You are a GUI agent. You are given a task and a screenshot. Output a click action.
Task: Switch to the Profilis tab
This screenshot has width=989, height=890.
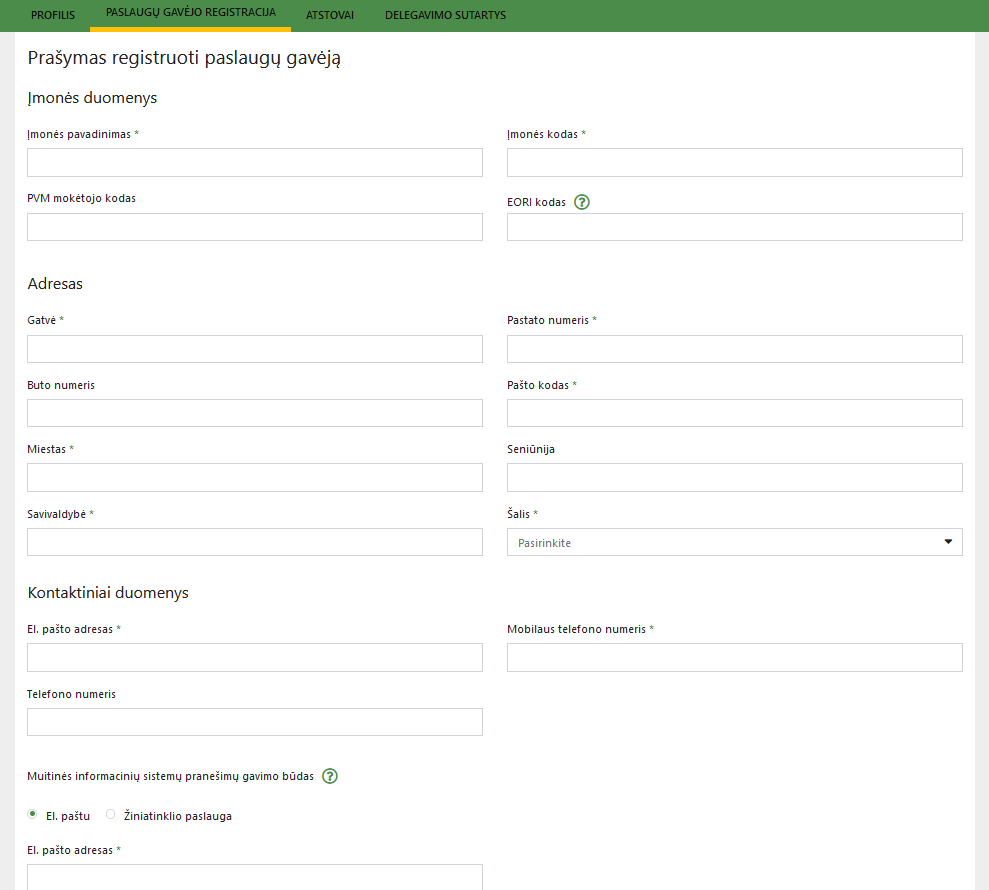53,16
